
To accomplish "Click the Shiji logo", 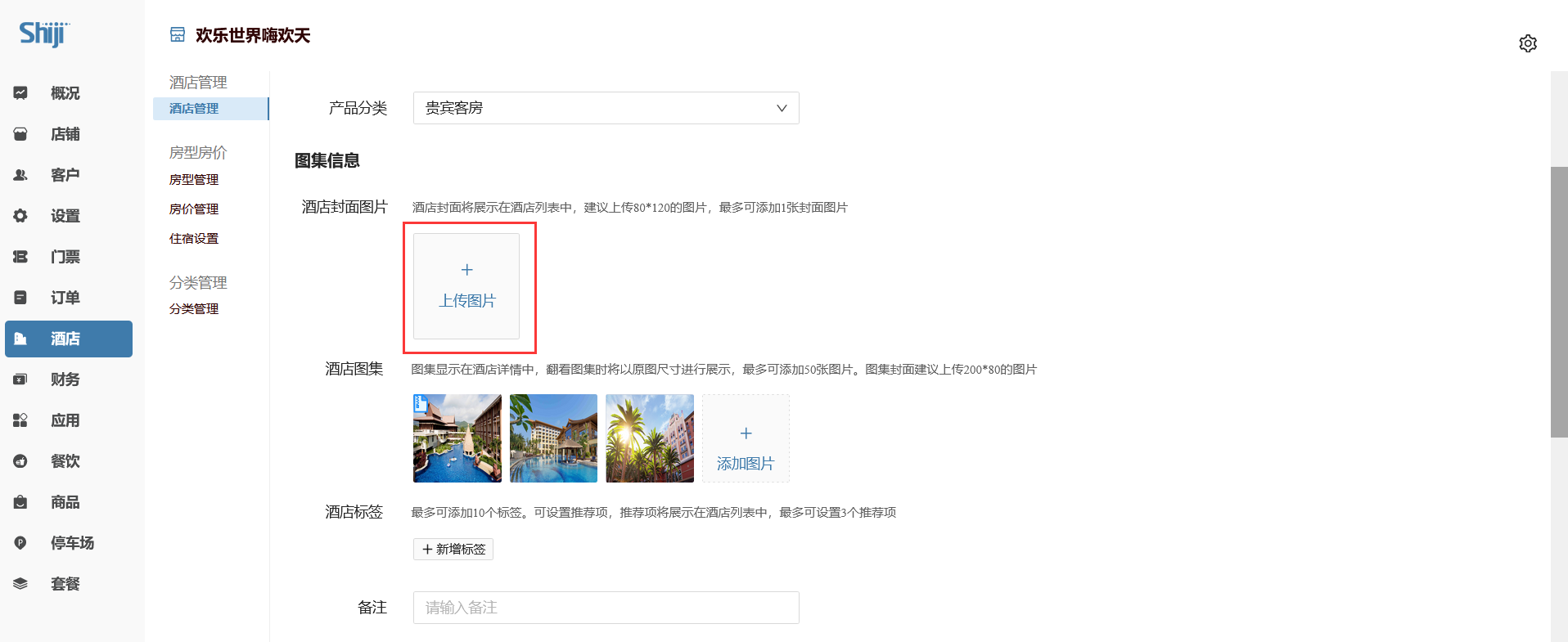I will pos(44,34).
